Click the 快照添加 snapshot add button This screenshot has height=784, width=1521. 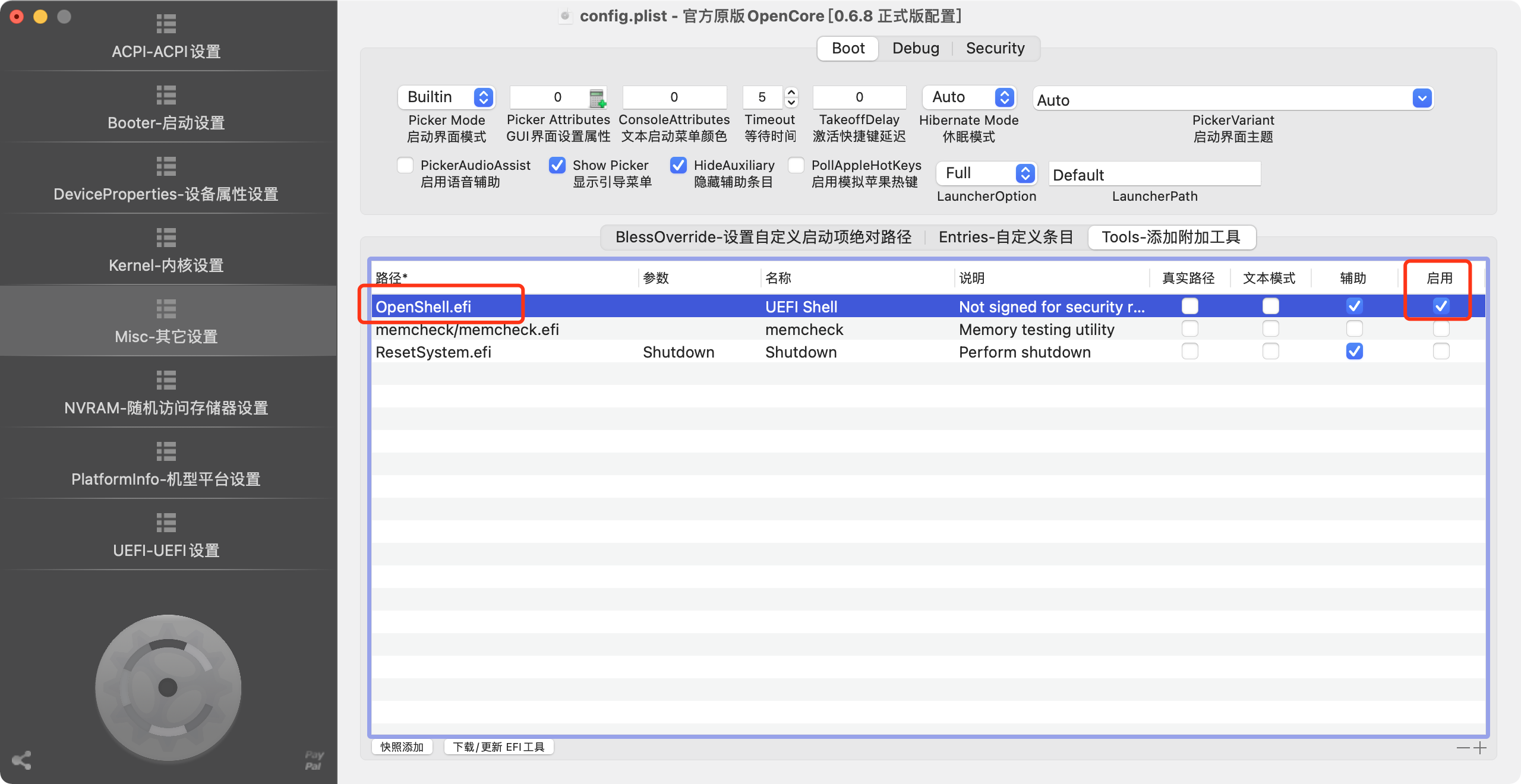(x=402, y=747)
